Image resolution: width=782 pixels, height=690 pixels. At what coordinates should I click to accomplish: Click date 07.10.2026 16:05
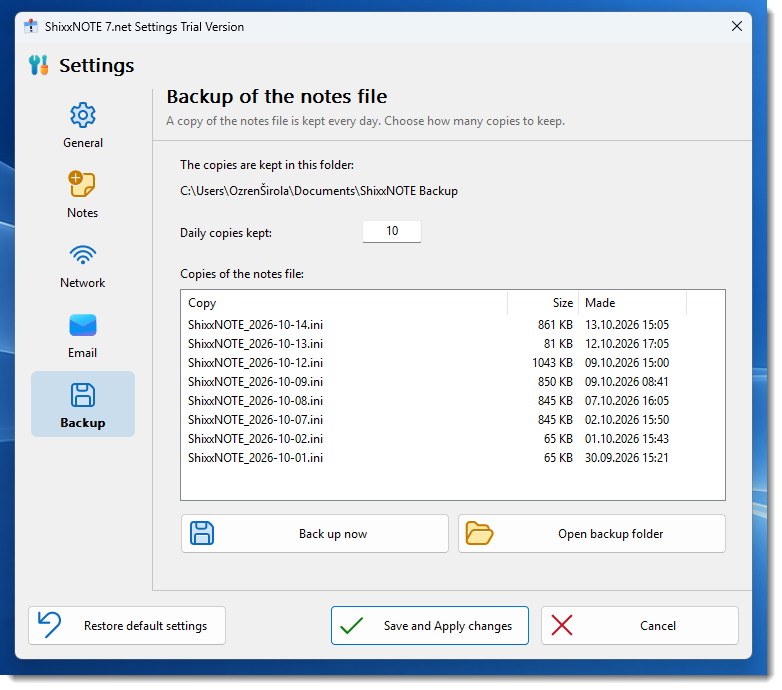click(627, 400)
